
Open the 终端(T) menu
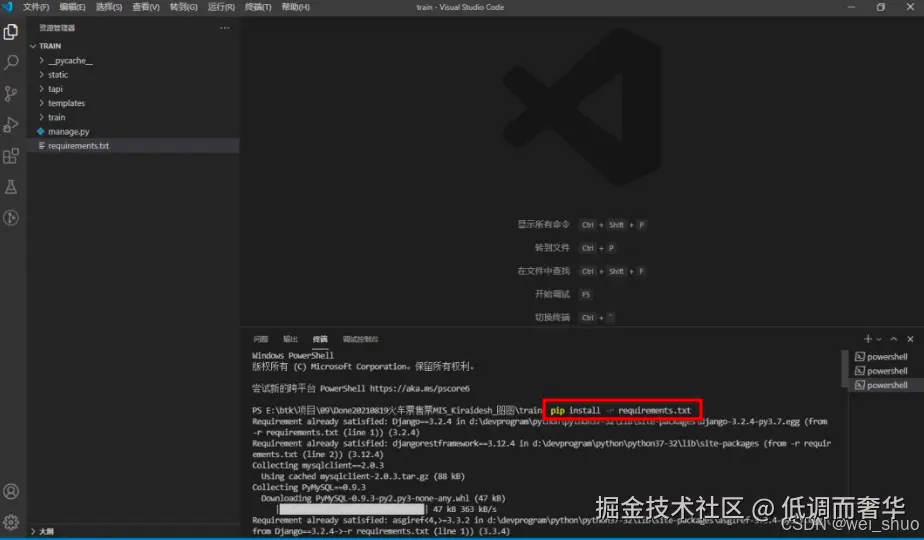coord(258,7)
